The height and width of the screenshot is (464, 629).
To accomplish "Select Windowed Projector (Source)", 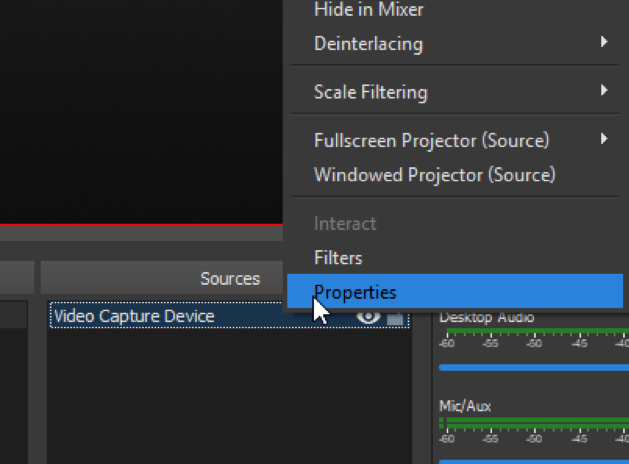I will (x=434, y=175).
